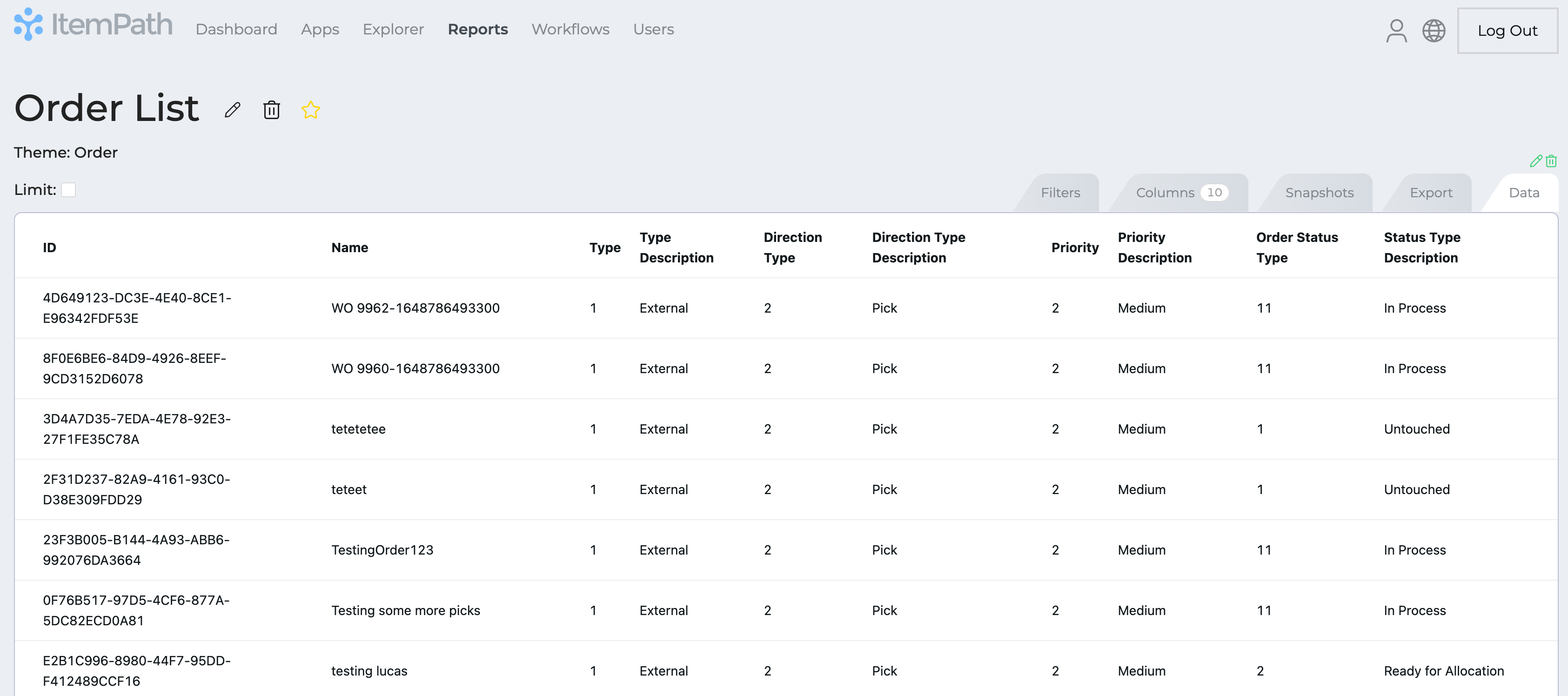
Task: Open the Filters tab
Action: tap(1060, 193)
